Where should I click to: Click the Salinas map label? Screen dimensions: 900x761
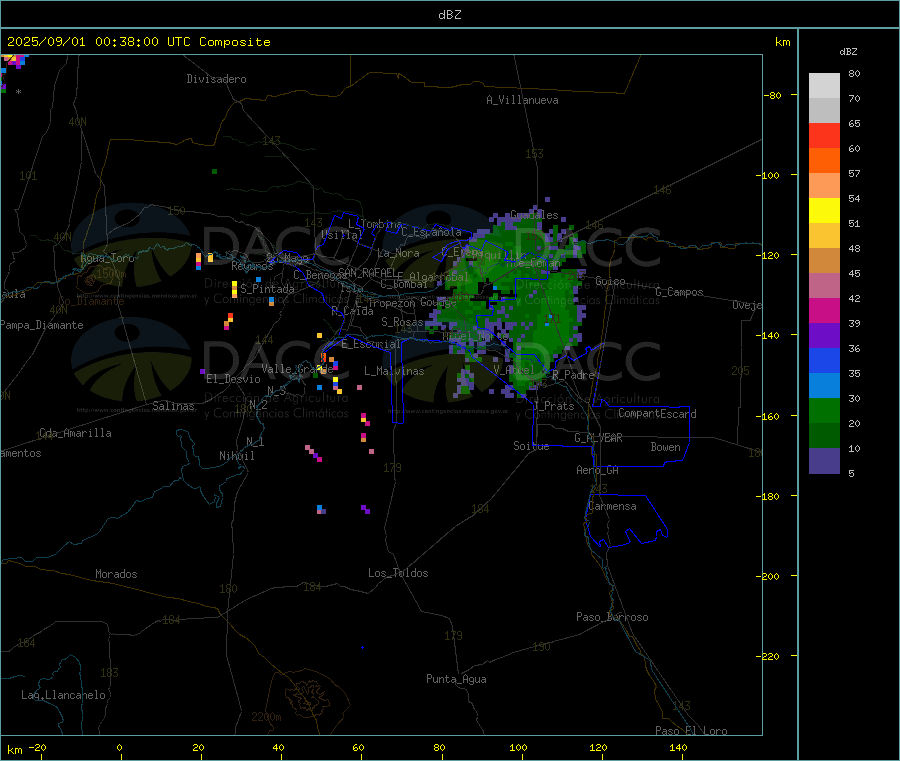(173, 406)
